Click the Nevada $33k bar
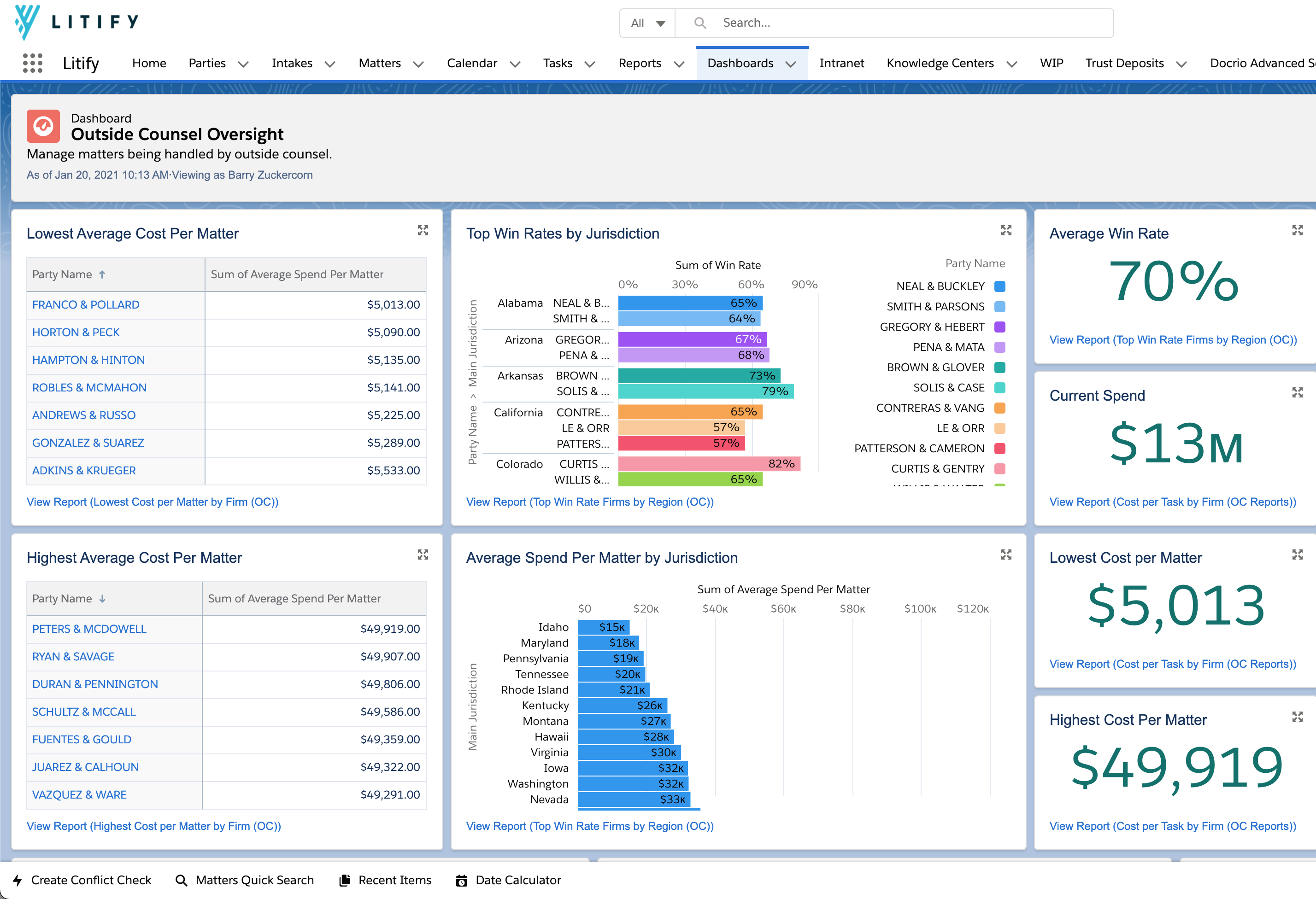This screenshot has height=899, width=1316. 634,800
